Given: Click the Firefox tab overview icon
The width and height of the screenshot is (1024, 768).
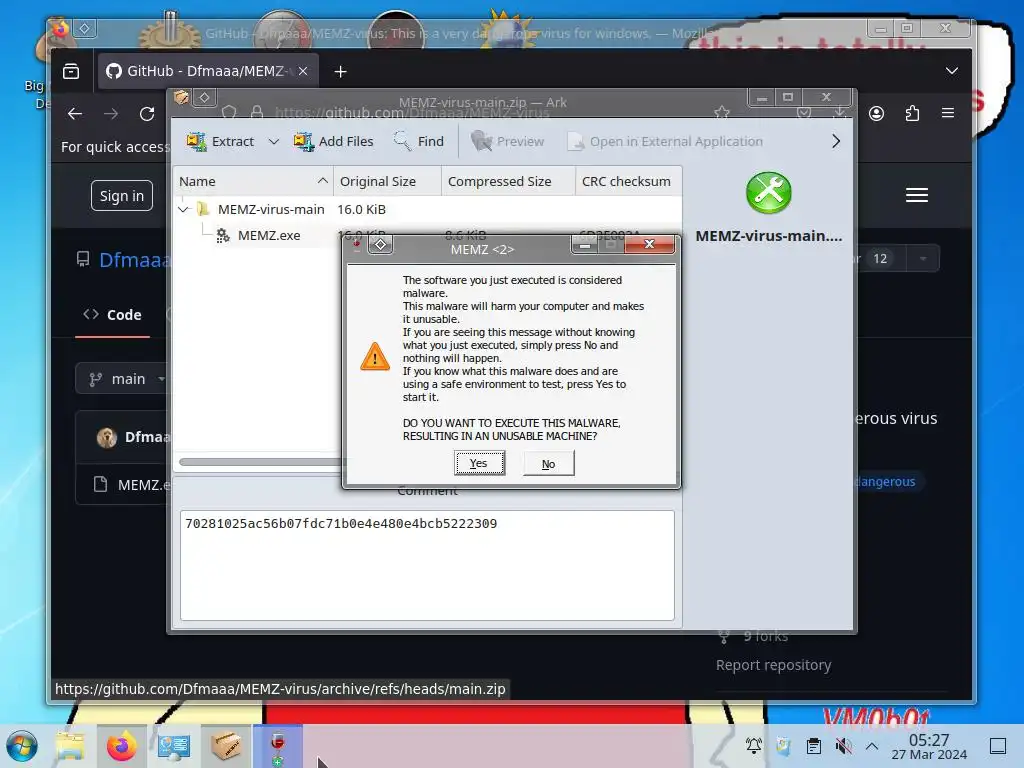Looking at the screenshot, I should point(71,71).
